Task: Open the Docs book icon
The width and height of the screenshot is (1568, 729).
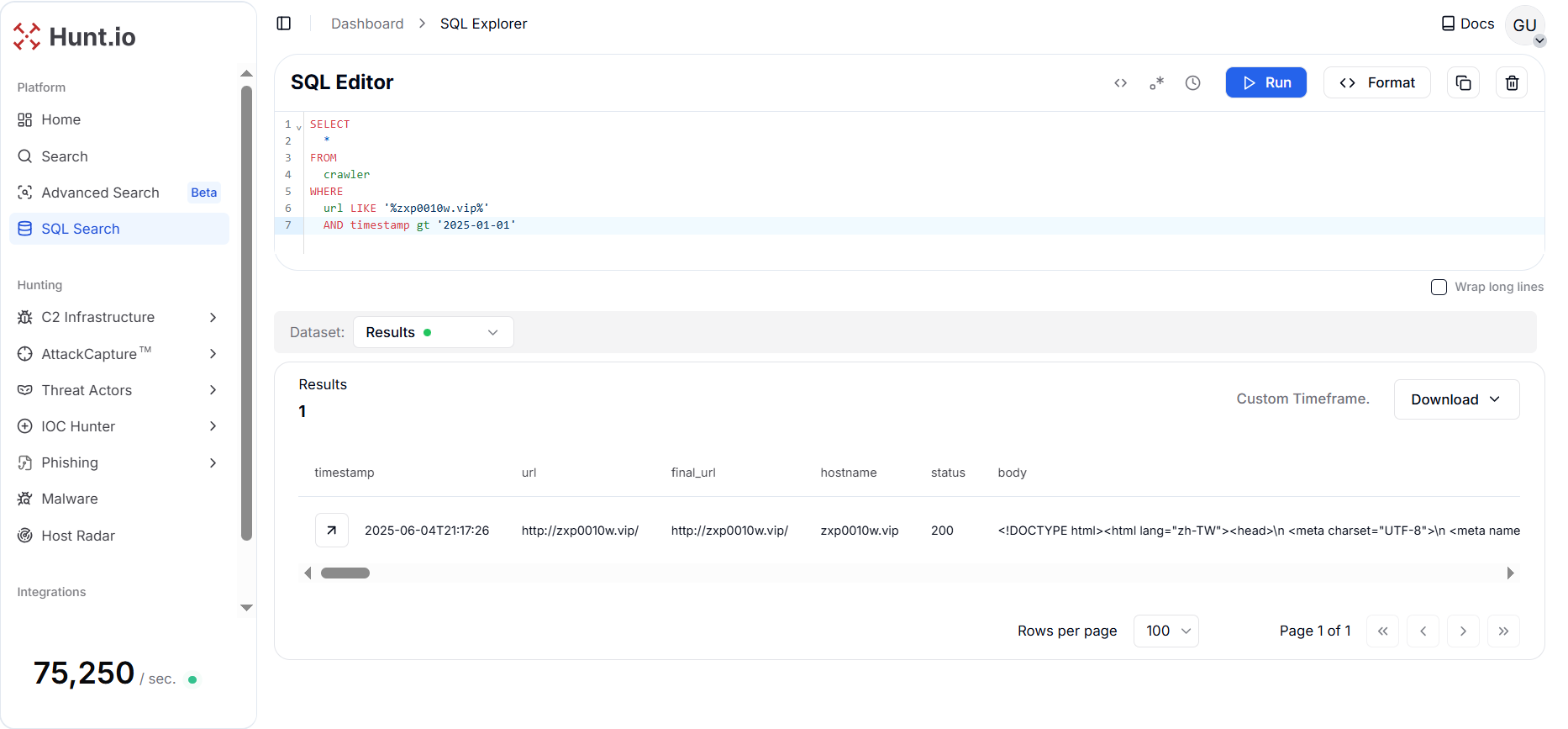Action: click(x=1448, y=24)
